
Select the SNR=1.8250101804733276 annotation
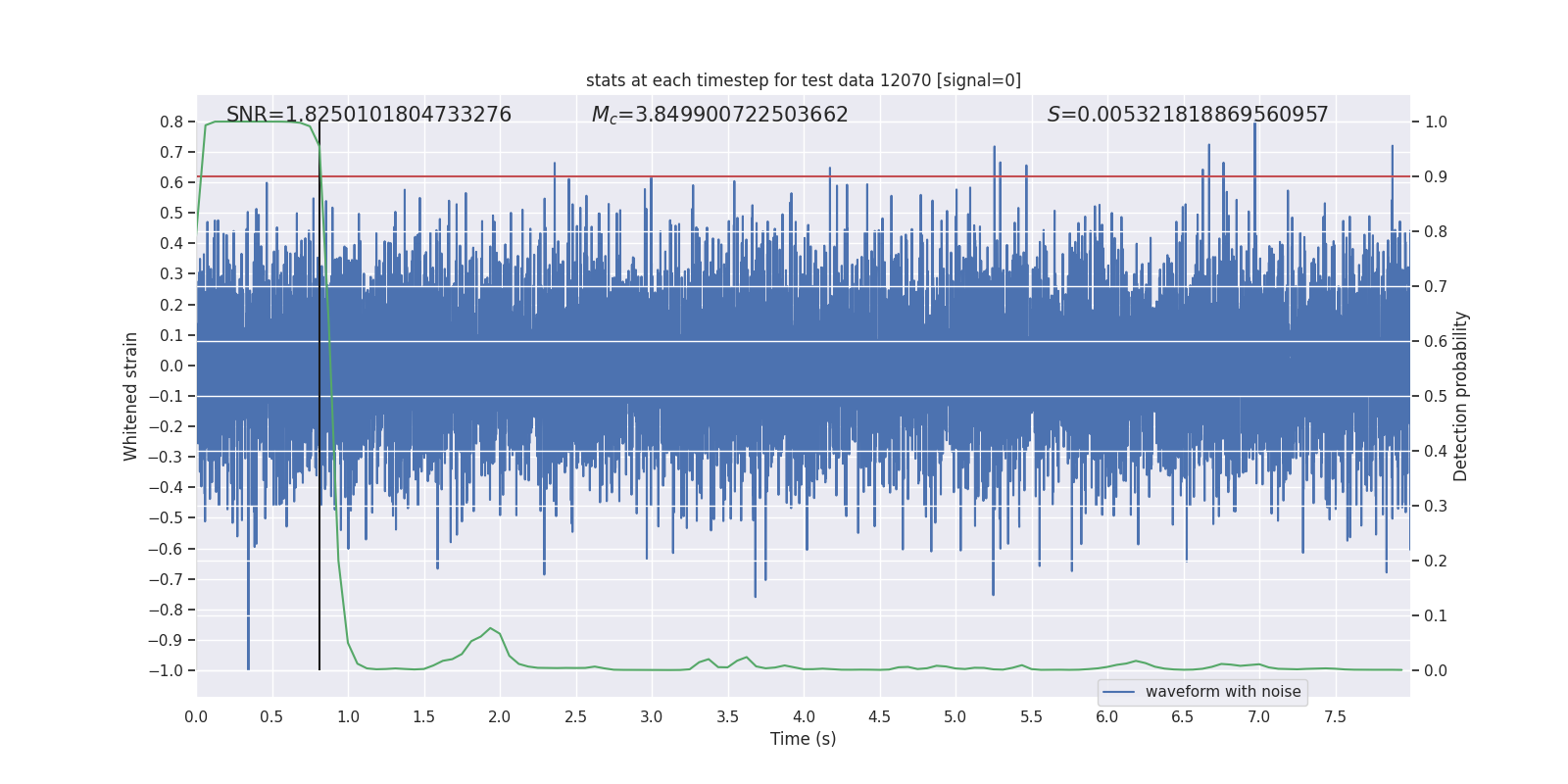pos(368,115)
